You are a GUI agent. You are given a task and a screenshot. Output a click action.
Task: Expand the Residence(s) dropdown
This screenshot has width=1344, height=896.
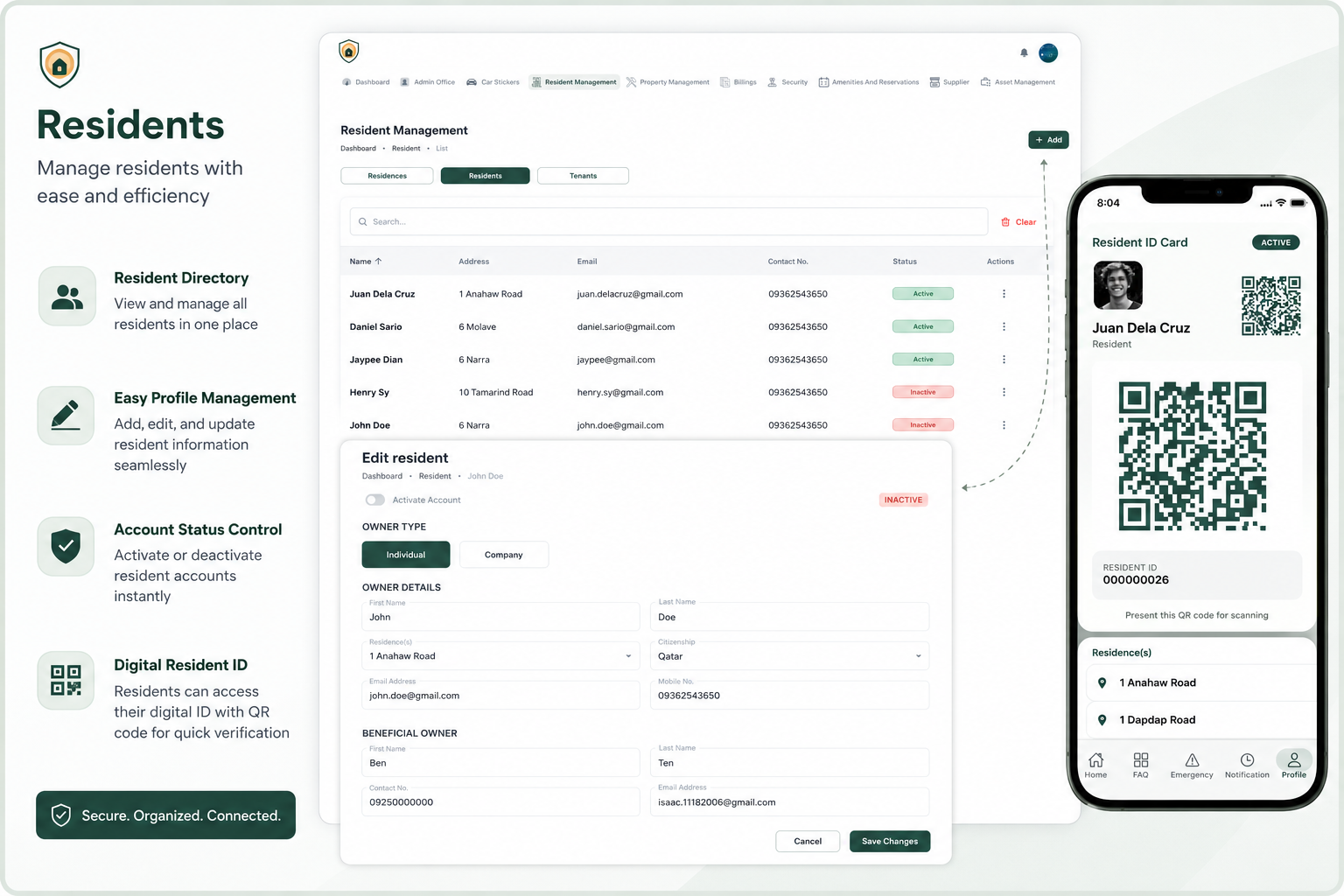click(x=500, y=656)
